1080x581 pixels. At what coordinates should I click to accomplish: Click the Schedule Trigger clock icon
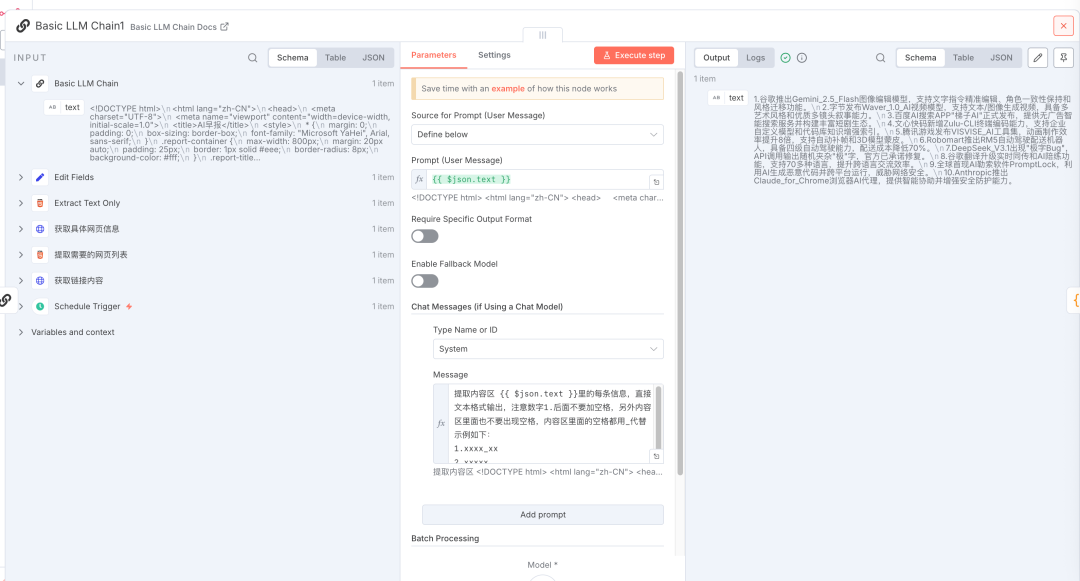point(40,306)
